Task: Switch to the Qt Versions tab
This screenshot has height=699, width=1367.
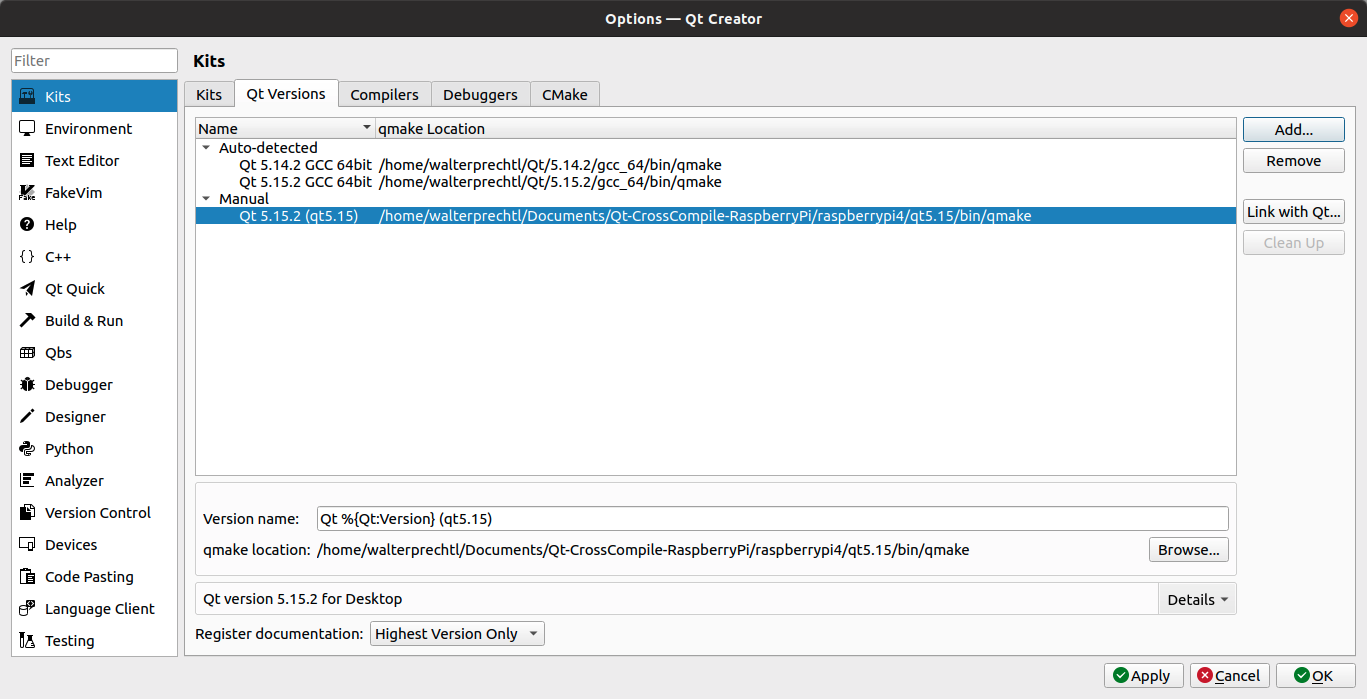Action: (286, 93)
